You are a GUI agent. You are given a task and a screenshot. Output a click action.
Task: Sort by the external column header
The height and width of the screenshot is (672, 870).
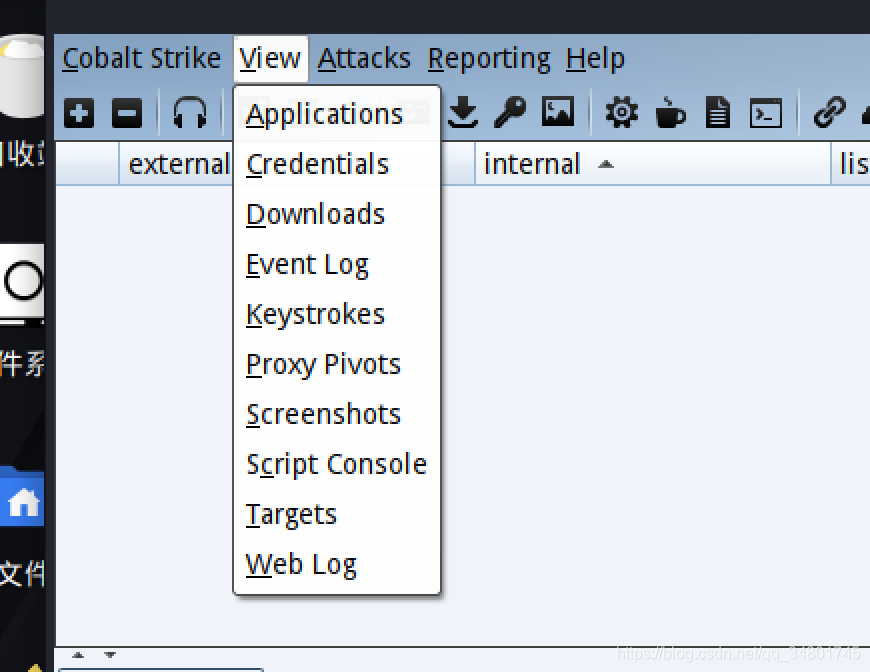point(179,164)
